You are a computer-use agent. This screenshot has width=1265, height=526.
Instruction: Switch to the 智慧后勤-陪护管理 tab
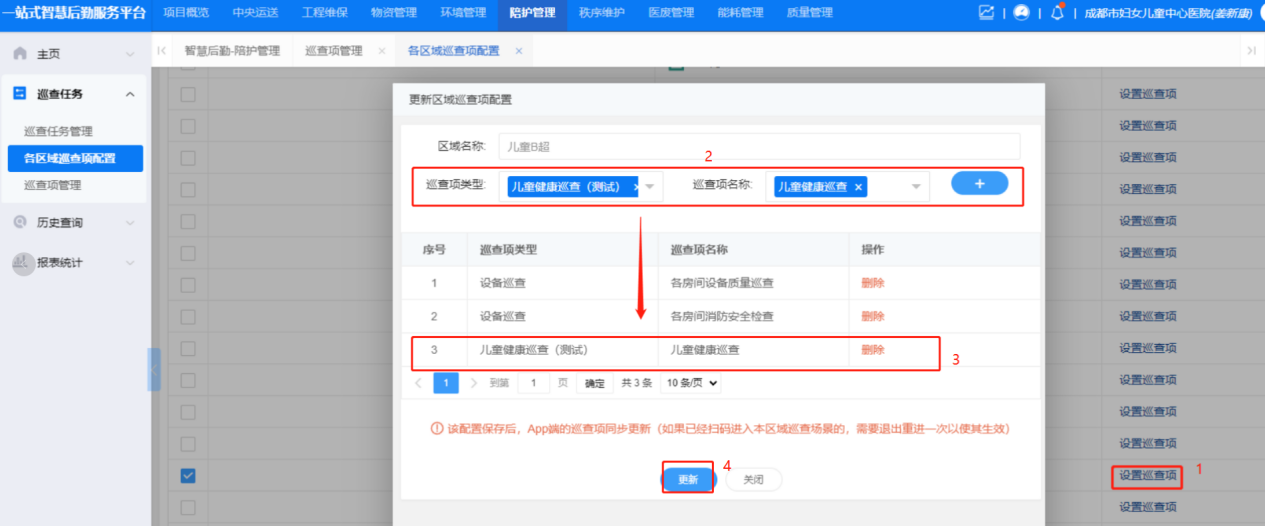click(232, 51)
